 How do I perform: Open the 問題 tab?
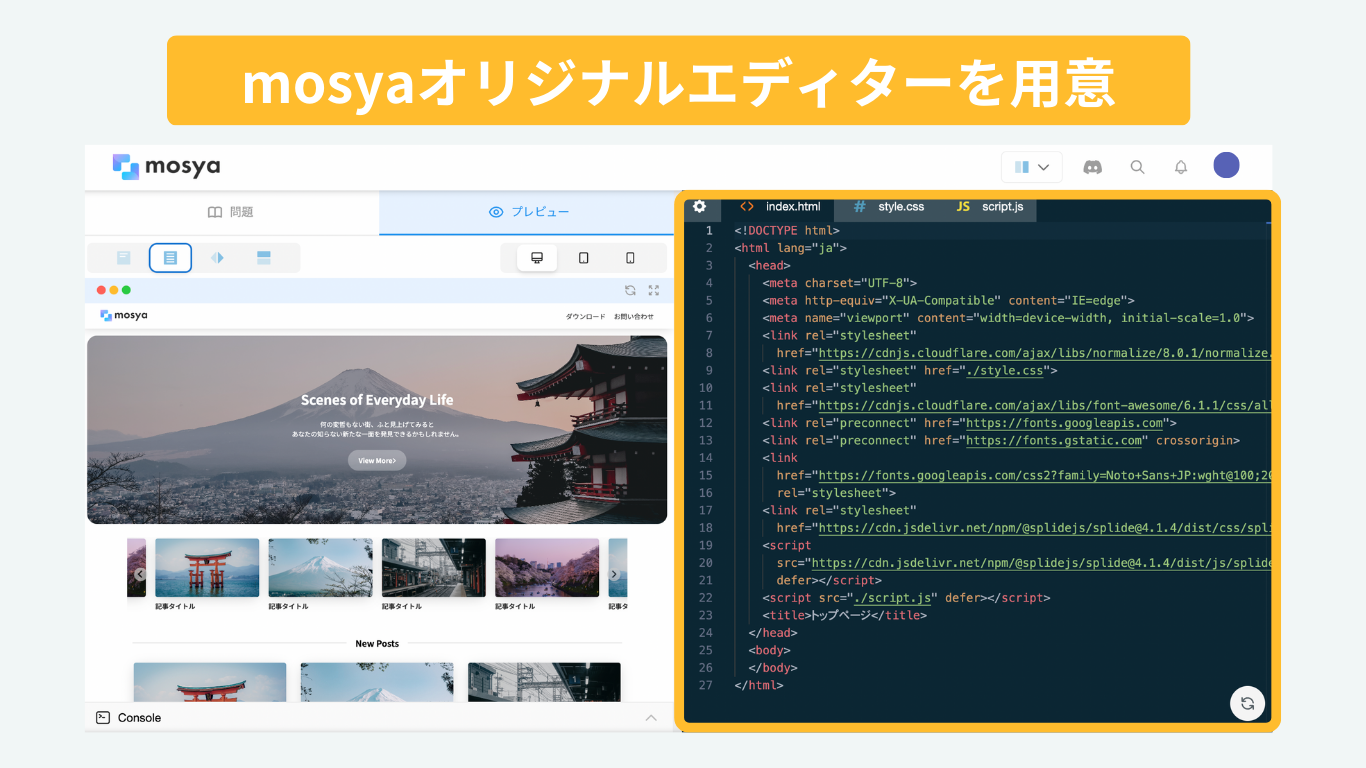click(230, 212)
